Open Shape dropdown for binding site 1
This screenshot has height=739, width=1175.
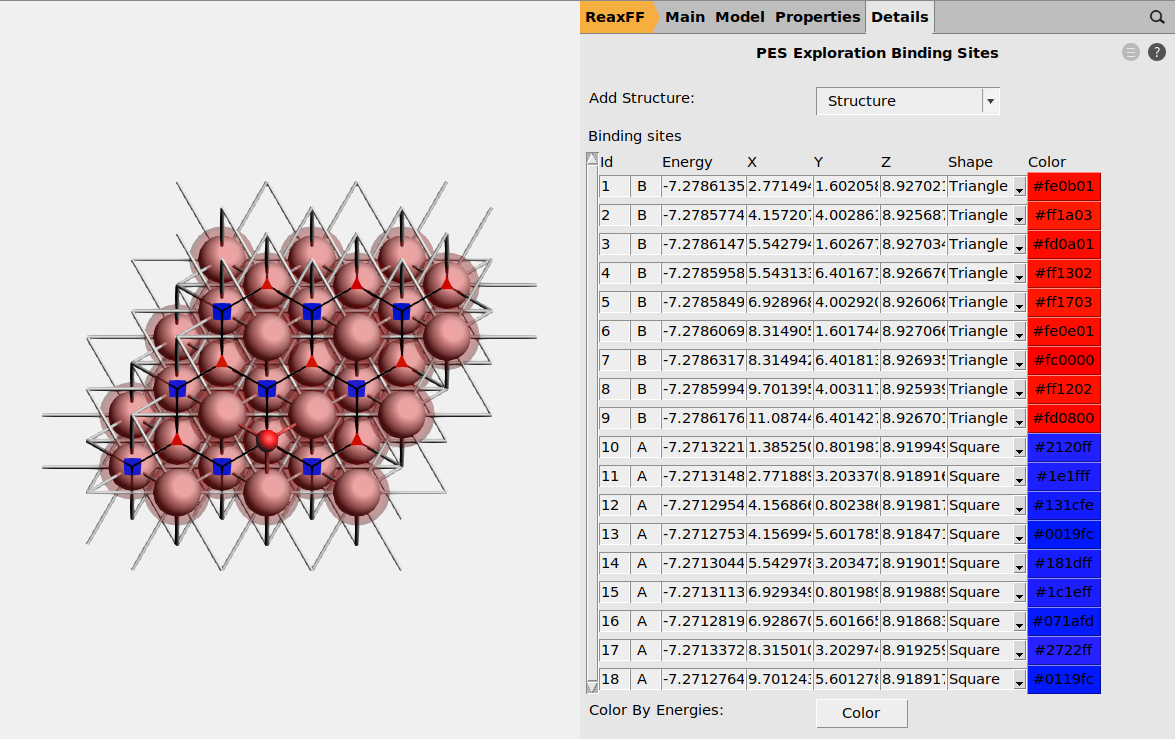(x=1019, y=187)
